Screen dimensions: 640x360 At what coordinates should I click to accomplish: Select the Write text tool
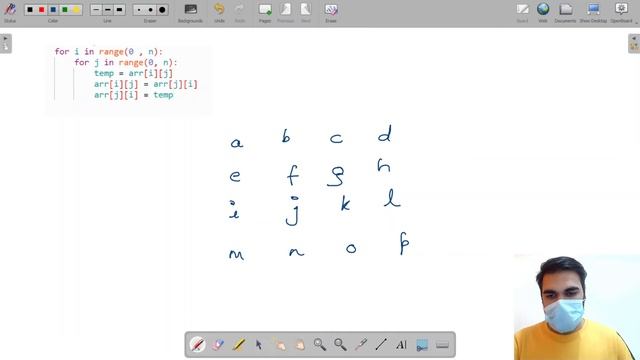coord(402,345)
